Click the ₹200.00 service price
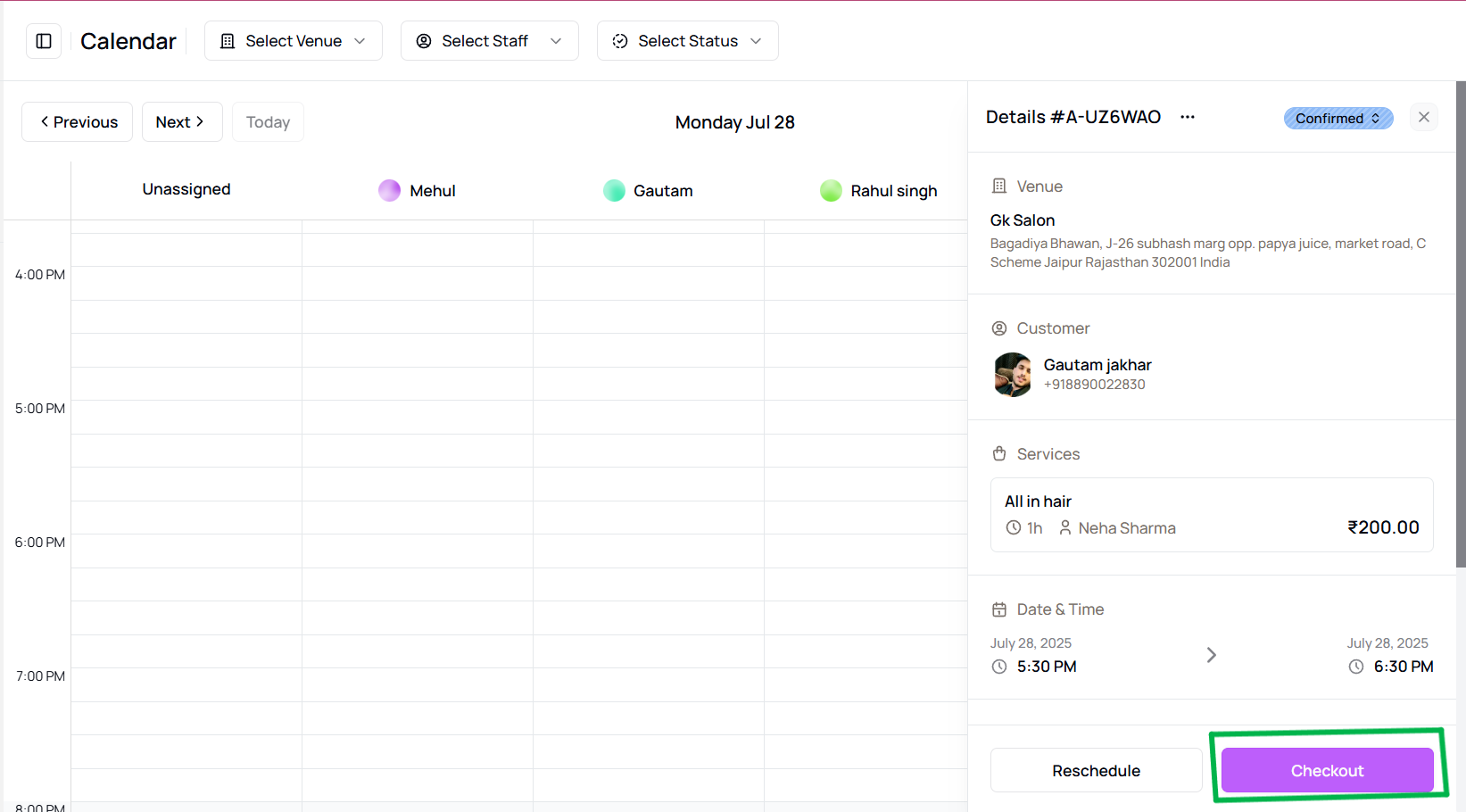 pos(1383,527)
